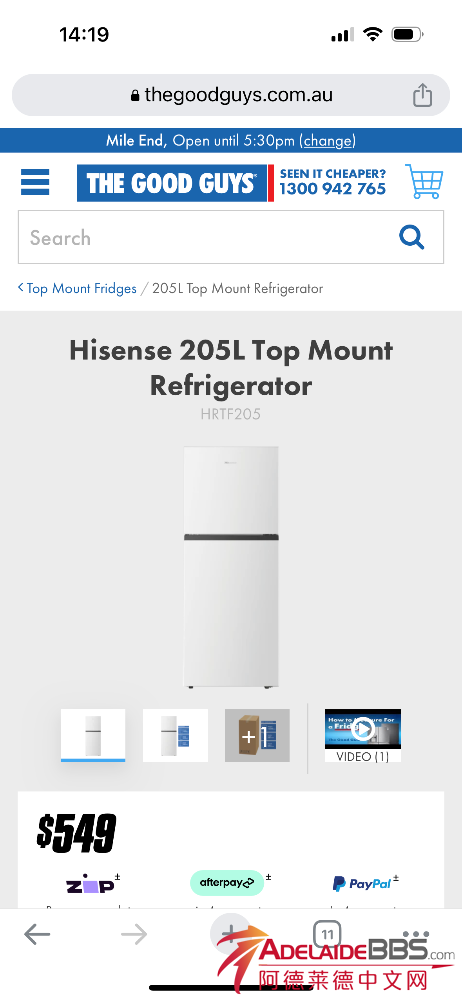Click the main fridge product image
462x1000 pixels.
pos(231,568)
